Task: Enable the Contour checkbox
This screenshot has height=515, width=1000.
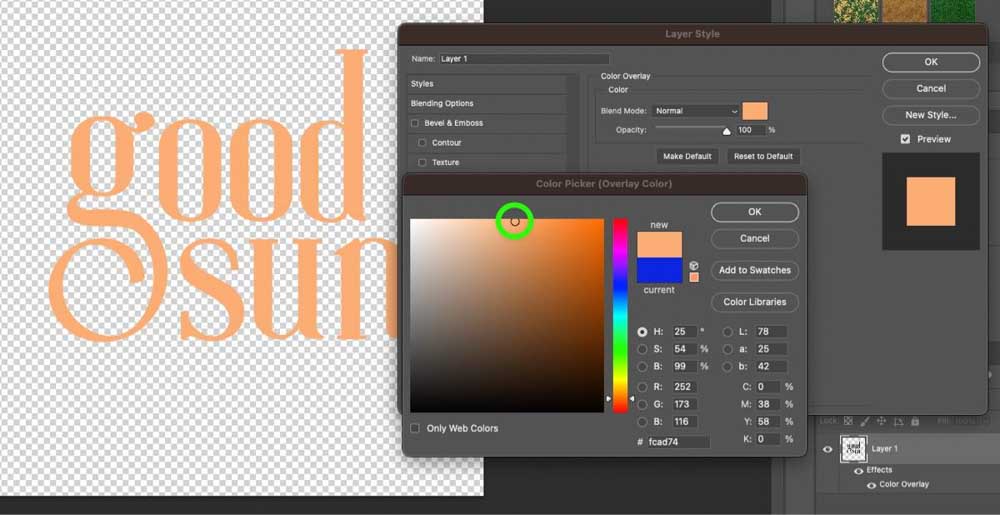Action: (422, 143)
